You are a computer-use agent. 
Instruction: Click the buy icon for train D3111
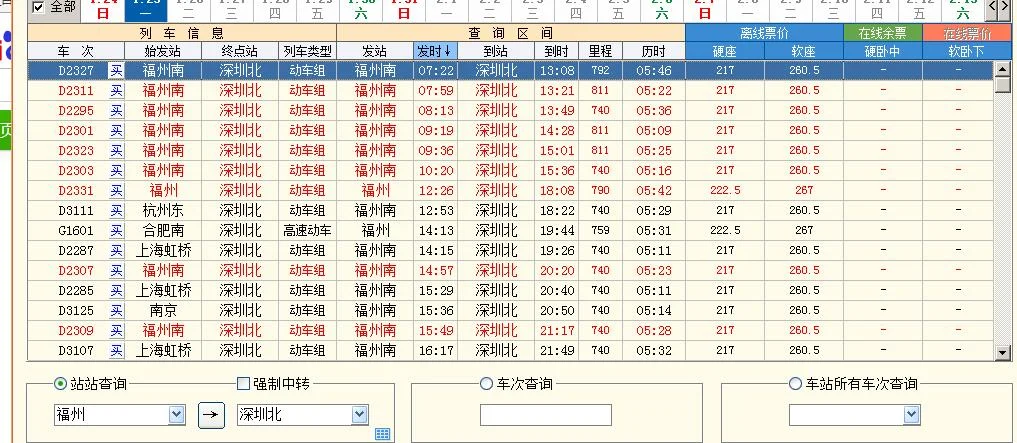[x=116, y=211]
